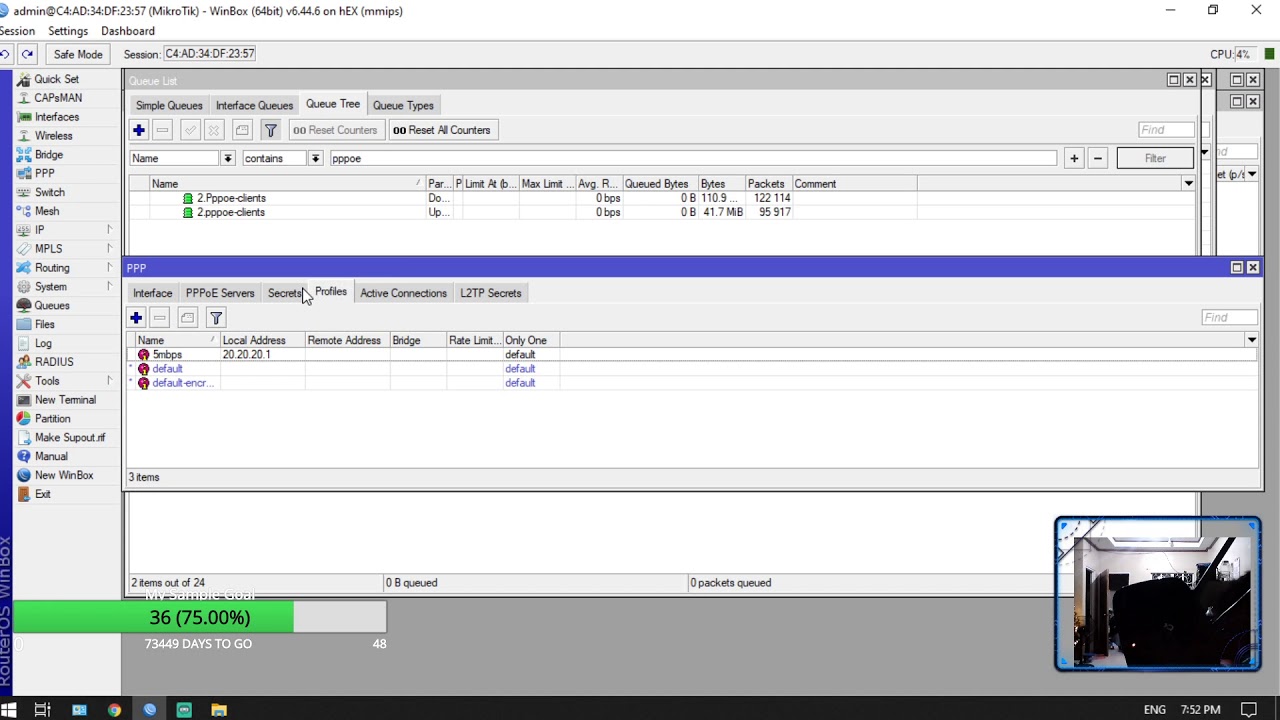Switch to Simple Queues tab
Viewport: 1280px width, 720px height.
click(169, 105)
